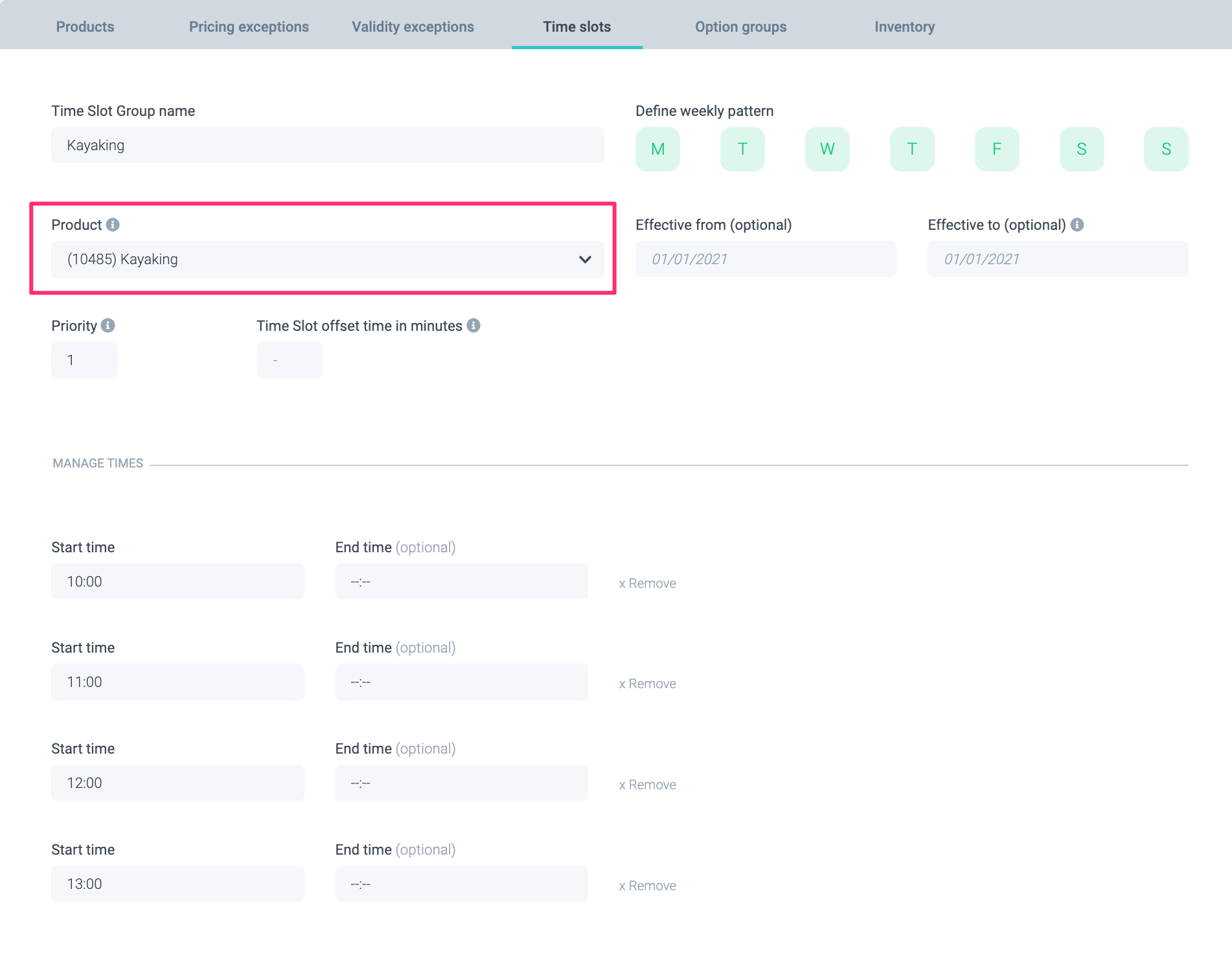1232x966 pixels.
Task: Remove the 13:00 time slot
Action: pyautogui.click(x=647, y=886)
